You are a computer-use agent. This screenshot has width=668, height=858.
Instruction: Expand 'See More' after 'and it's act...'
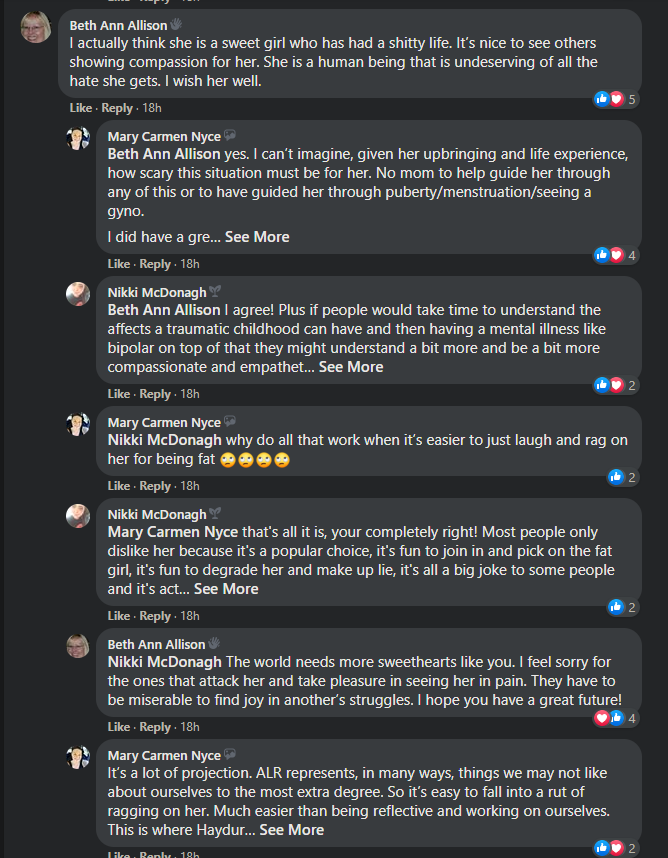point(226,589)
